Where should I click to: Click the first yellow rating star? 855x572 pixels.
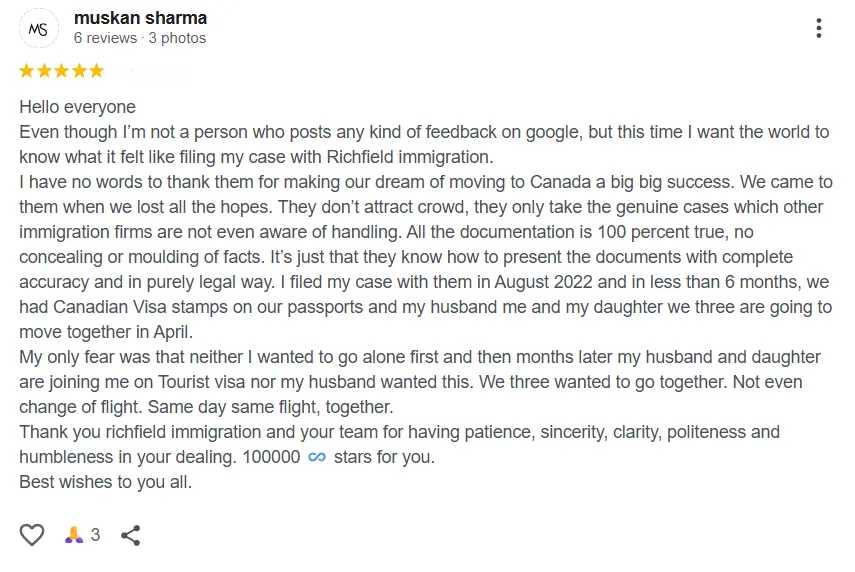(x=26, y=70)
